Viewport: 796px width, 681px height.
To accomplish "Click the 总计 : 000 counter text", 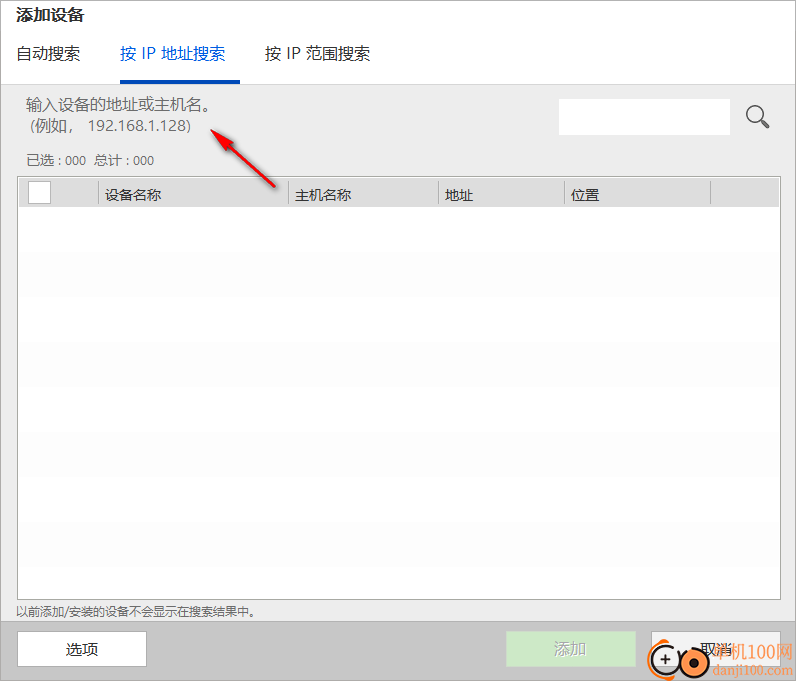I will pyautogui.click(x=124, y=160).
